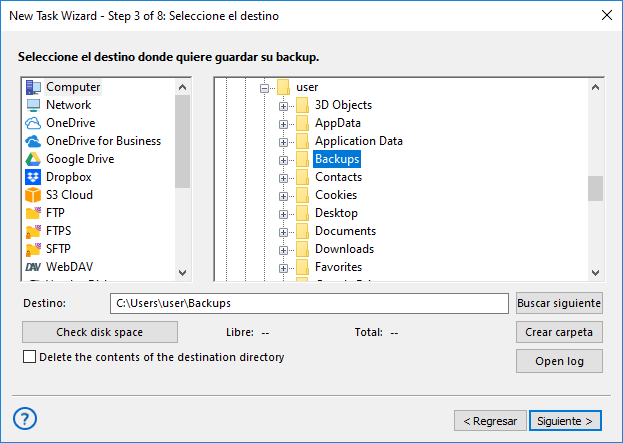
Task: Pick the OneDrive cloud icon
Action: (x=33, y=123)
